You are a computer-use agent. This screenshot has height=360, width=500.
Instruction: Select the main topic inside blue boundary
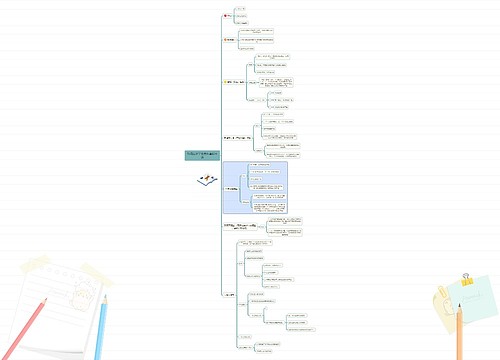point(231,189)
